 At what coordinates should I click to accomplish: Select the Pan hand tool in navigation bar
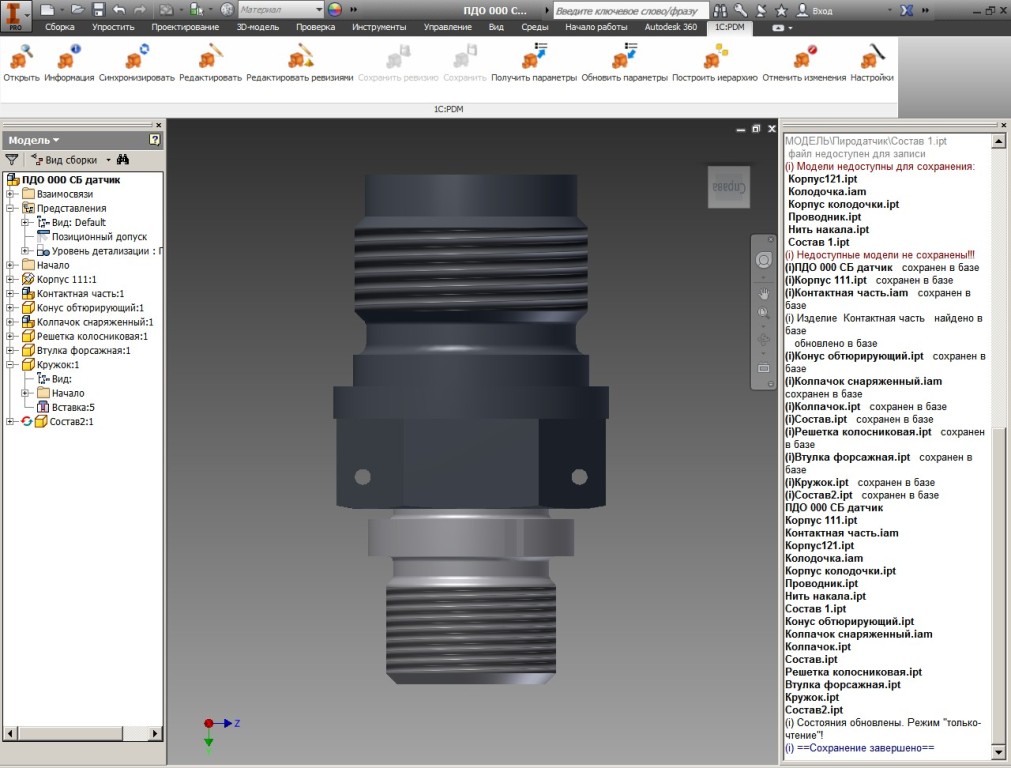coord(763,293)
